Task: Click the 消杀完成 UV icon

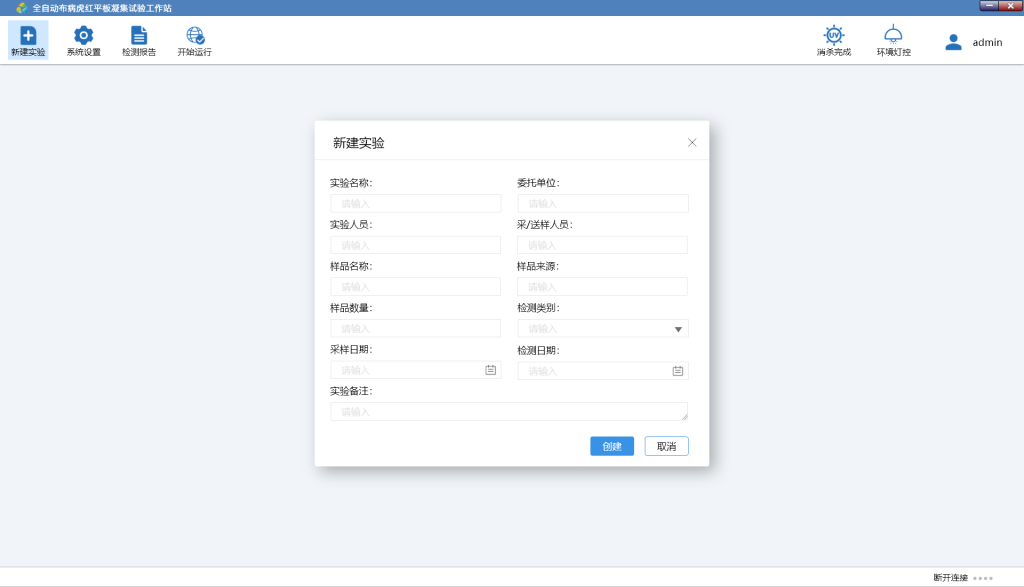Action: click(x=833, y=35)
